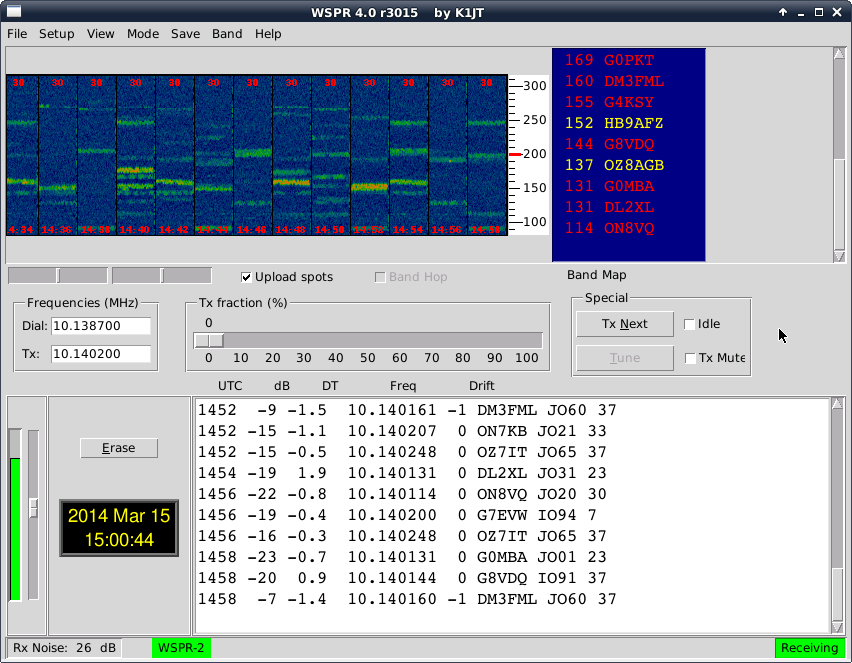Minimize the WSPR window
Screen dimensions: 852x663
point(801,12)
